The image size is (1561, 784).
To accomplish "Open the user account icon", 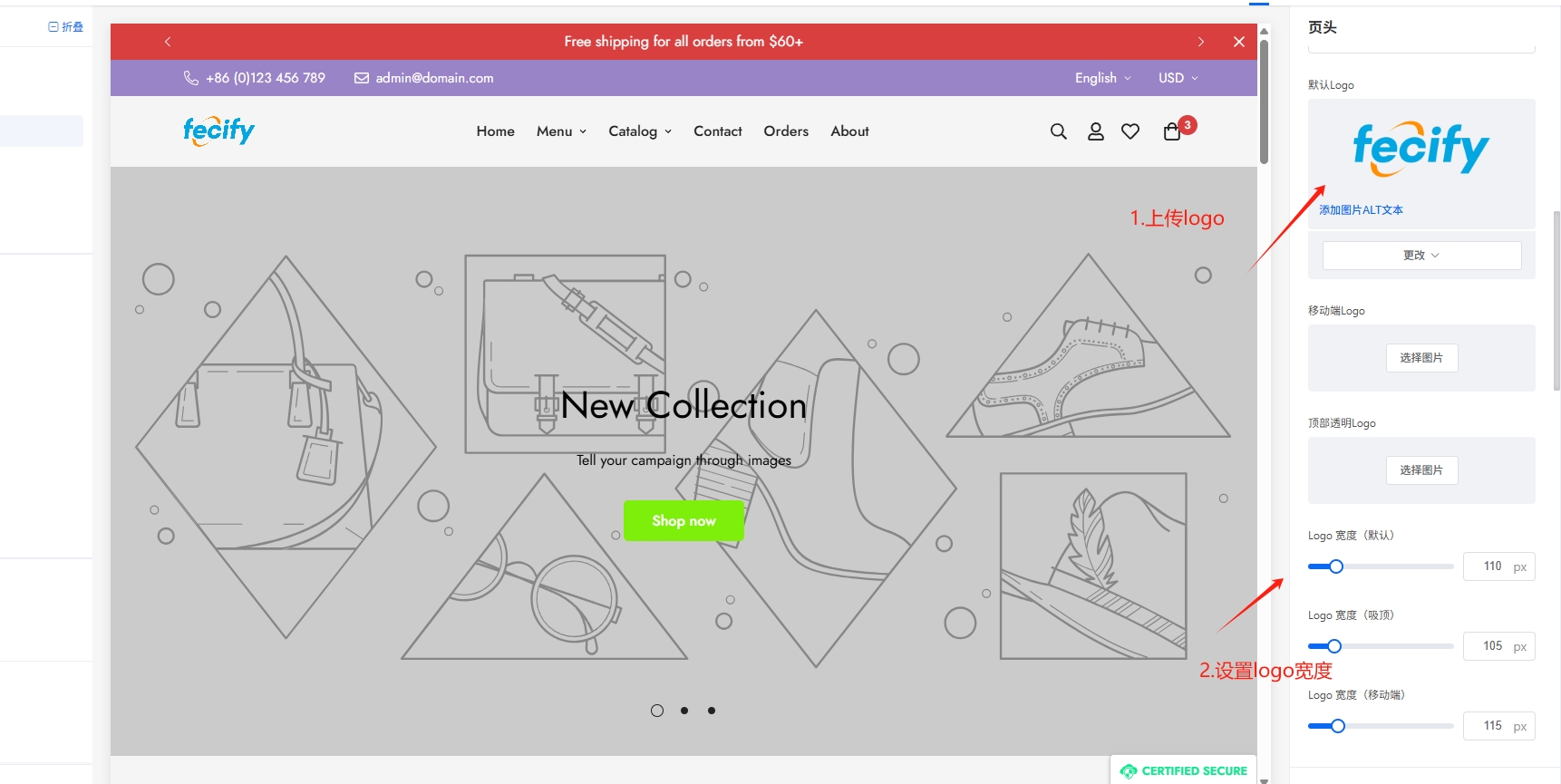I will tap(1095, 131).
